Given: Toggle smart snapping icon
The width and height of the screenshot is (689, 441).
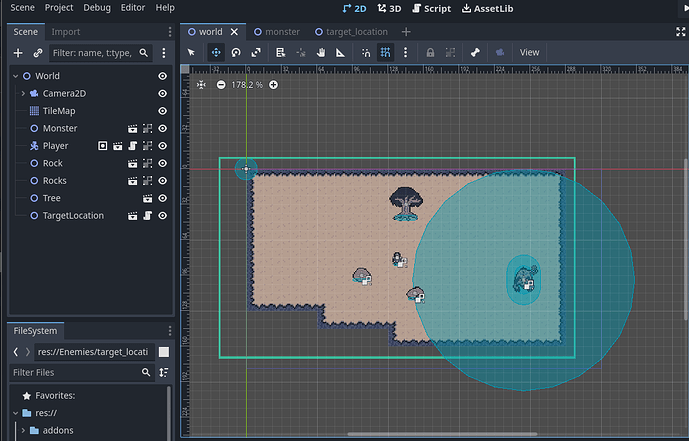Looking at the screenshot, I should (x=366, y=52).
